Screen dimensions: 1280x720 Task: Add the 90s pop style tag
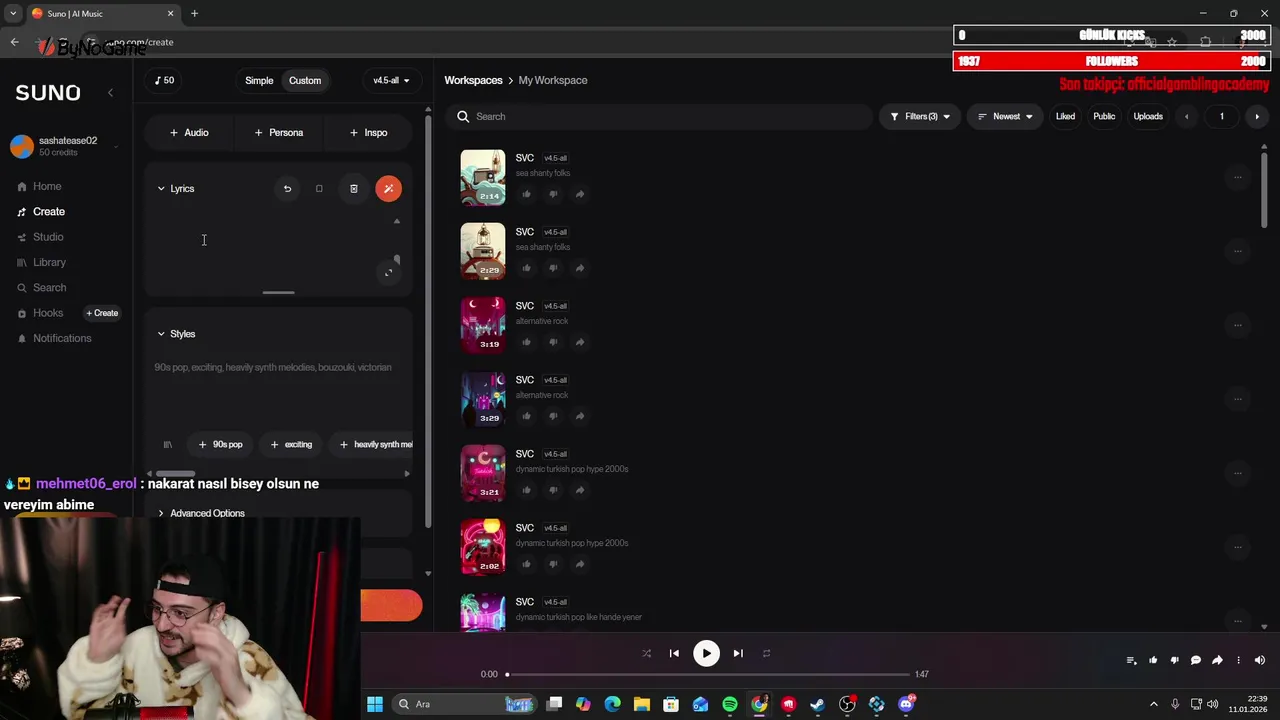coord(220,444)
